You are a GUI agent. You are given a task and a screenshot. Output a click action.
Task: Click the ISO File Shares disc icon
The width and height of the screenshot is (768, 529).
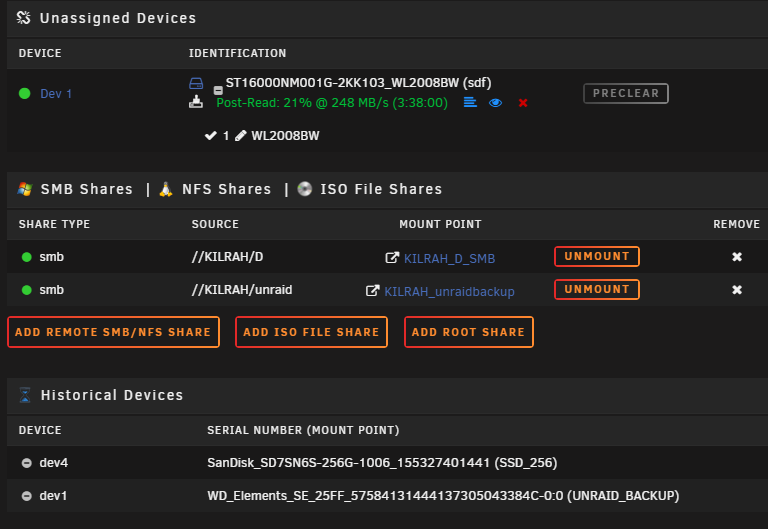pos(305,189)
